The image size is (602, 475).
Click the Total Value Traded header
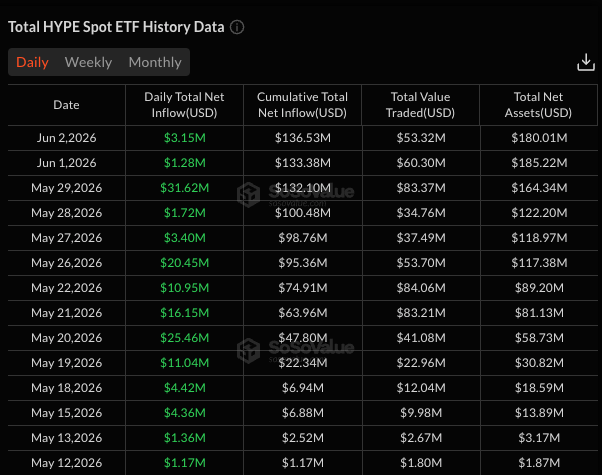tap(420, 105)
